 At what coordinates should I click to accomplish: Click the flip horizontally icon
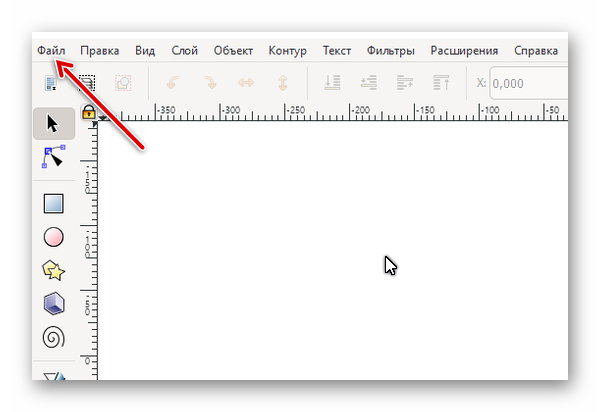[246, 83]
